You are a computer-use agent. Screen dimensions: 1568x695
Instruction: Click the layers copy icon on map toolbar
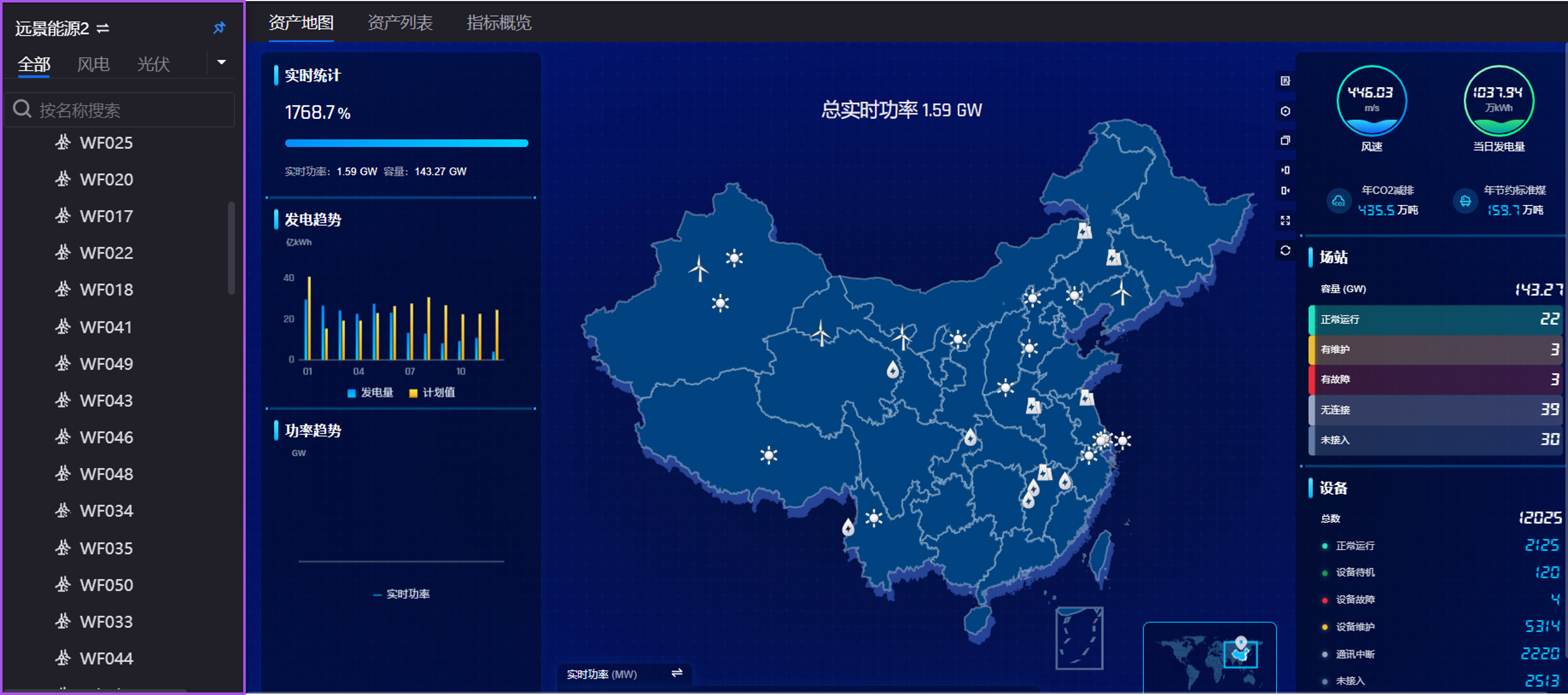tap(1285, 140)
